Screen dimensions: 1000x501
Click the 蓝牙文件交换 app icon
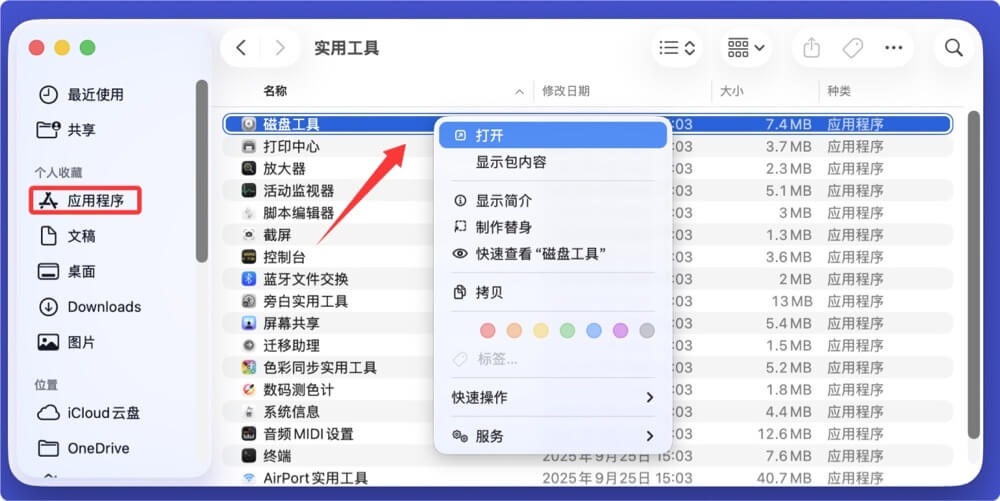pyautogui.click(x=249, y=279)
